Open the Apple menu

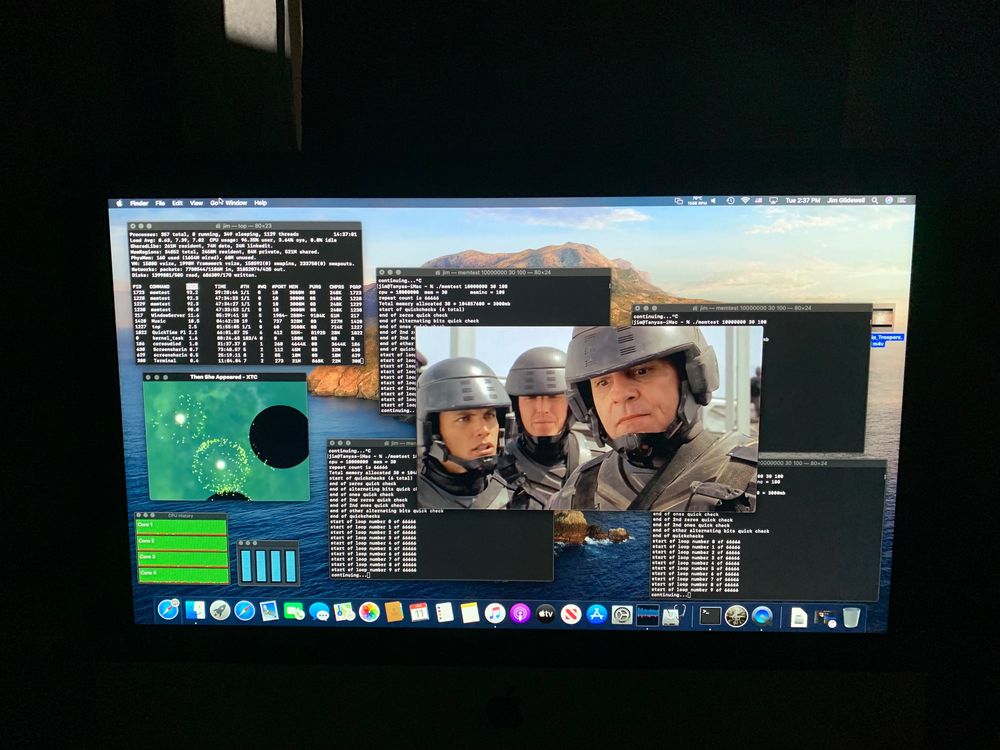point(119,203)
